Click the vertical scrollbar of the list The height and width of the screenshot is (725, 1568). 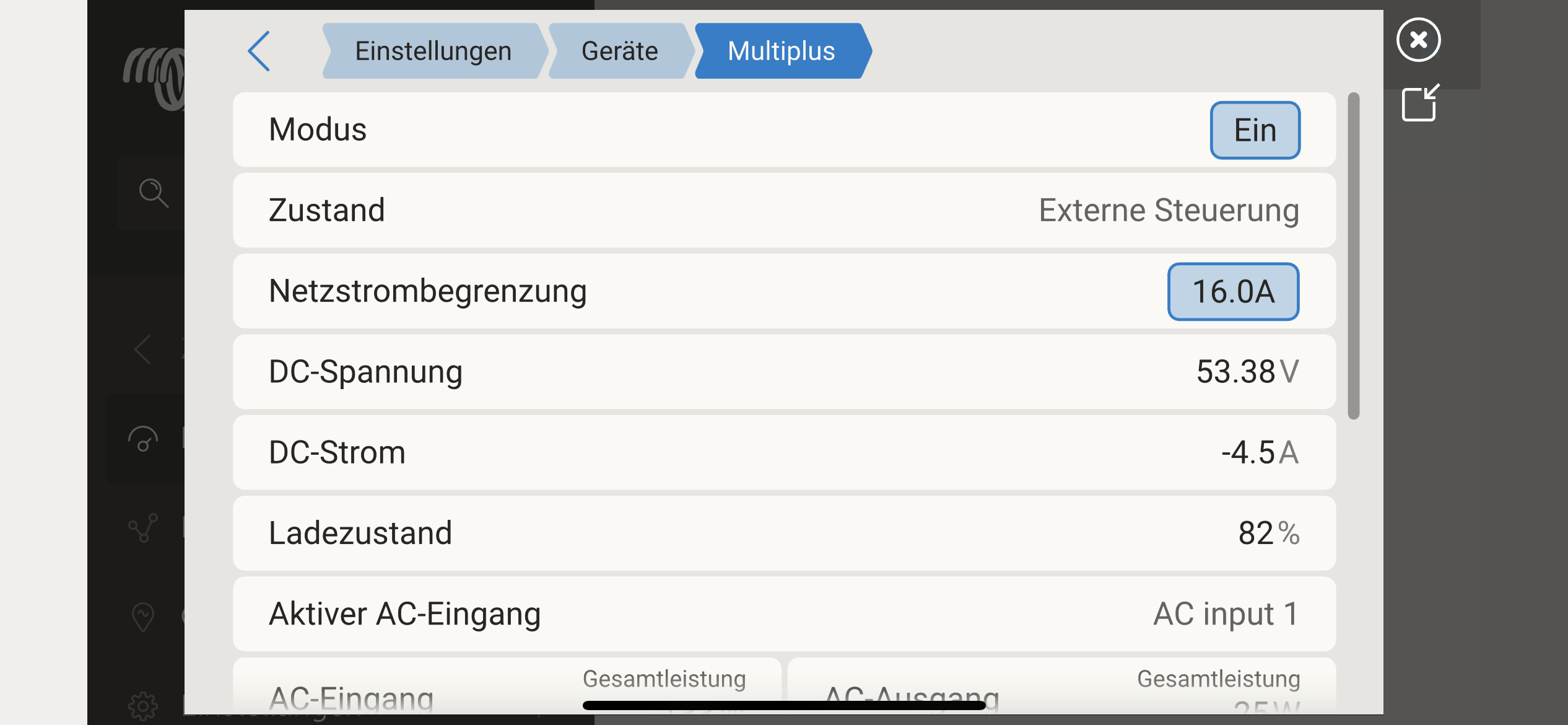click(1354, 255)
